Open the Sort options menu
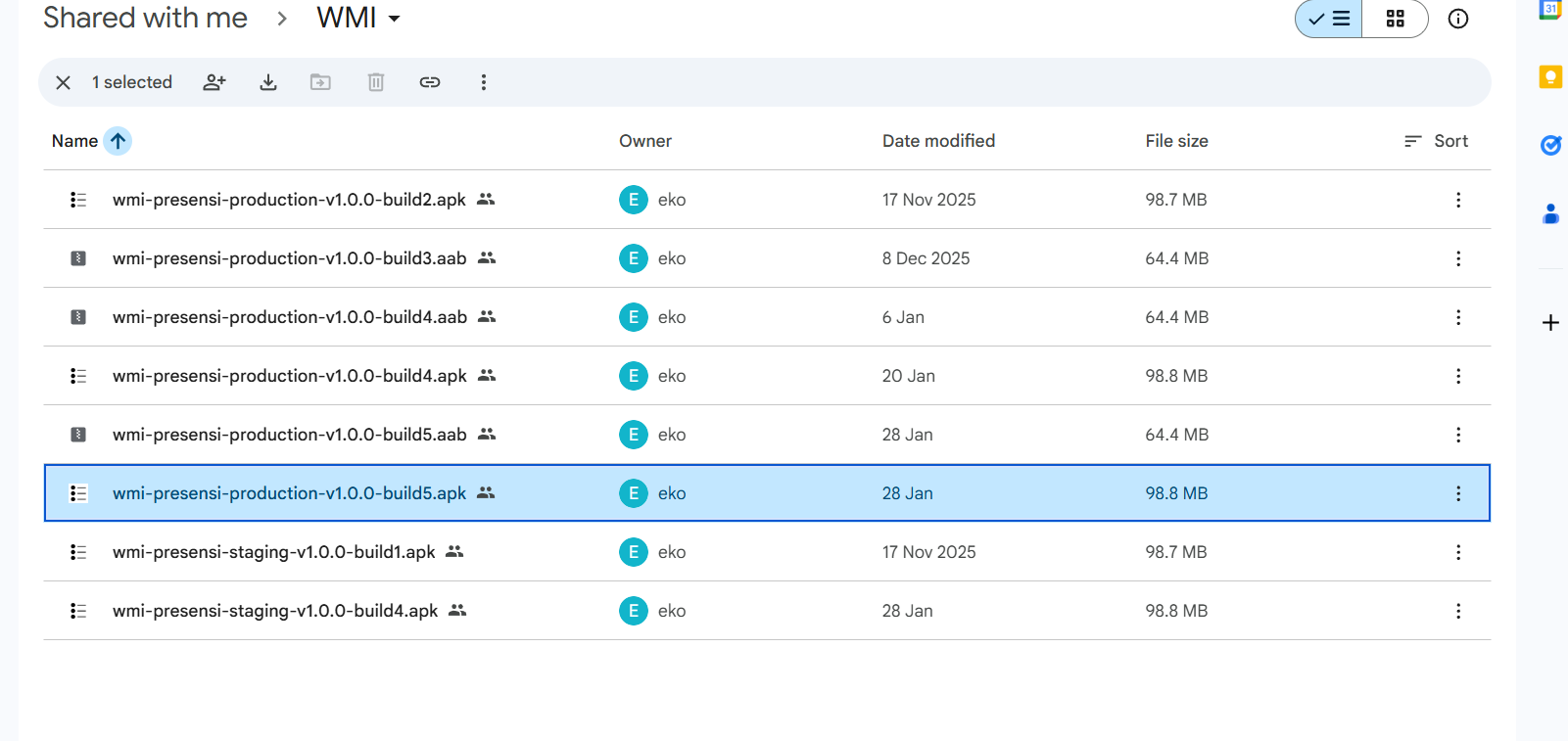Image resolution: width=1568 pixels, height=741 pixels. pos(1436,141)
